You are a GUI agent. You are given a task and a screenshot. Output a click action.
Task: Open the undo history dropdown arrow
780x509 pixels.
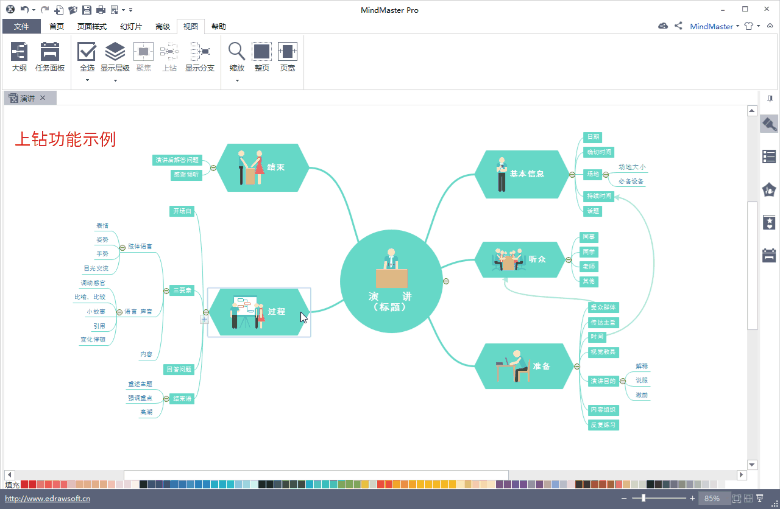click(x=33, y=10)
